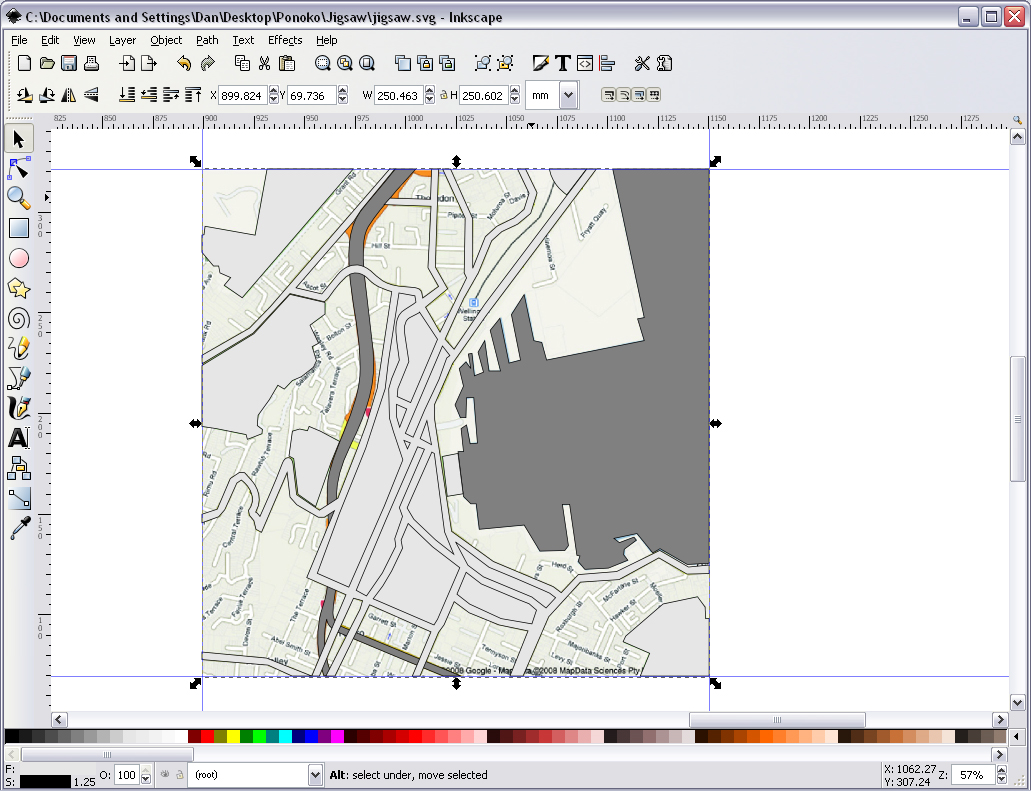Select the Node edit tool

[x=18, y=169]
